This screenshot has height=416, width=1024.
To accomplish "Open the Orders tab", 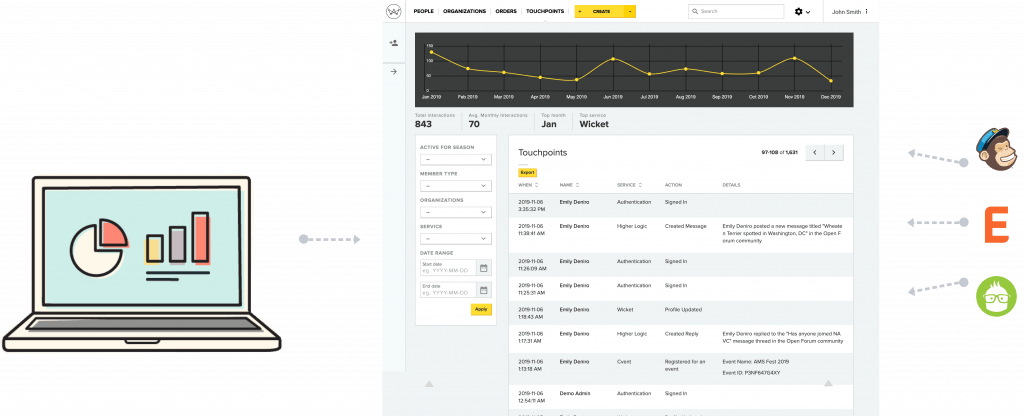I will tap(506, 12).
